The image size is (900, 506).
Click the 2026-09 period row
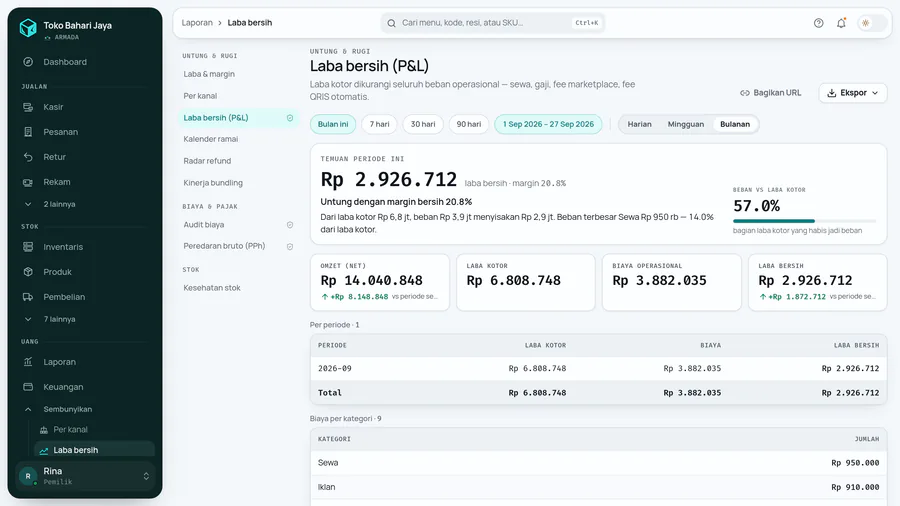pyautogui.click(x=599, y=368)
